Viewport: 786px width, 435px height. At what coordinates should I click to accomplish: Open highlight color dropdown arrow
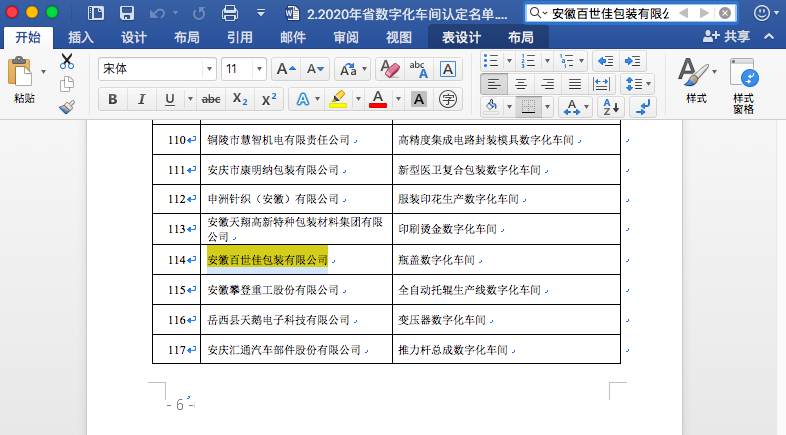pos(358,99)
